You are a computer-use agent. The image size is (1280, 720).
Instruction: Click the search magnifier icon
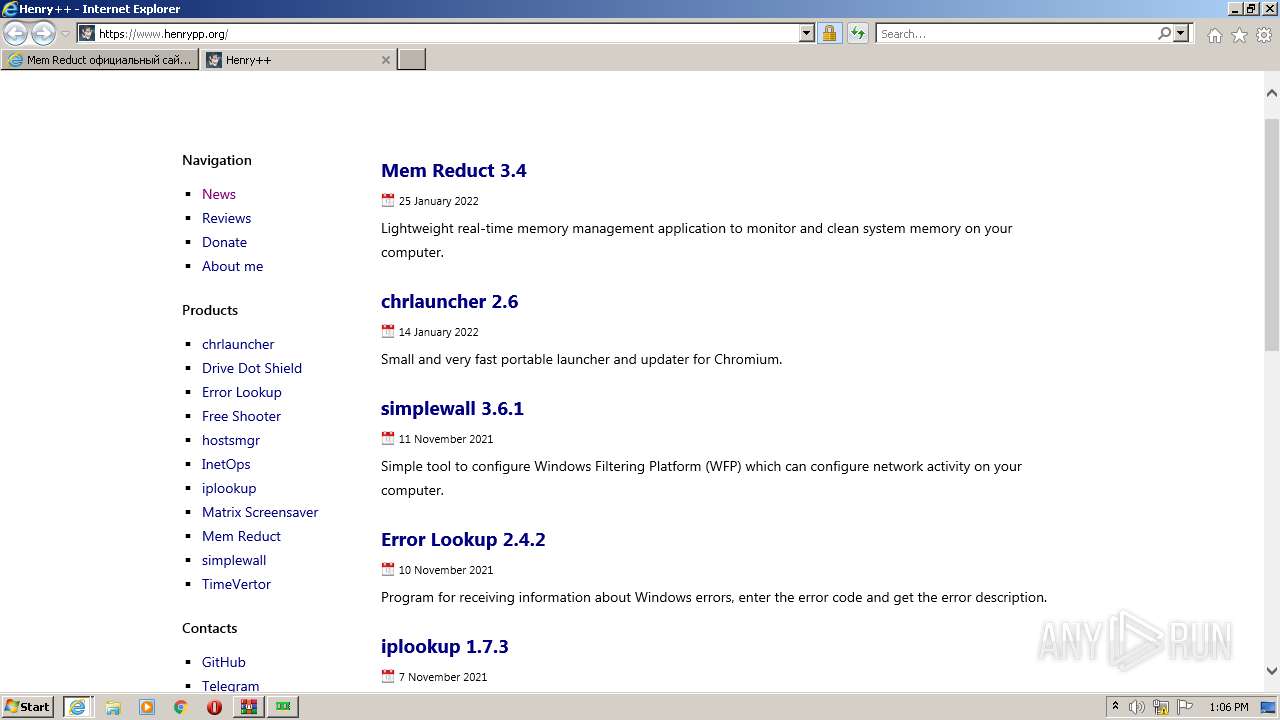point(1164,33)
